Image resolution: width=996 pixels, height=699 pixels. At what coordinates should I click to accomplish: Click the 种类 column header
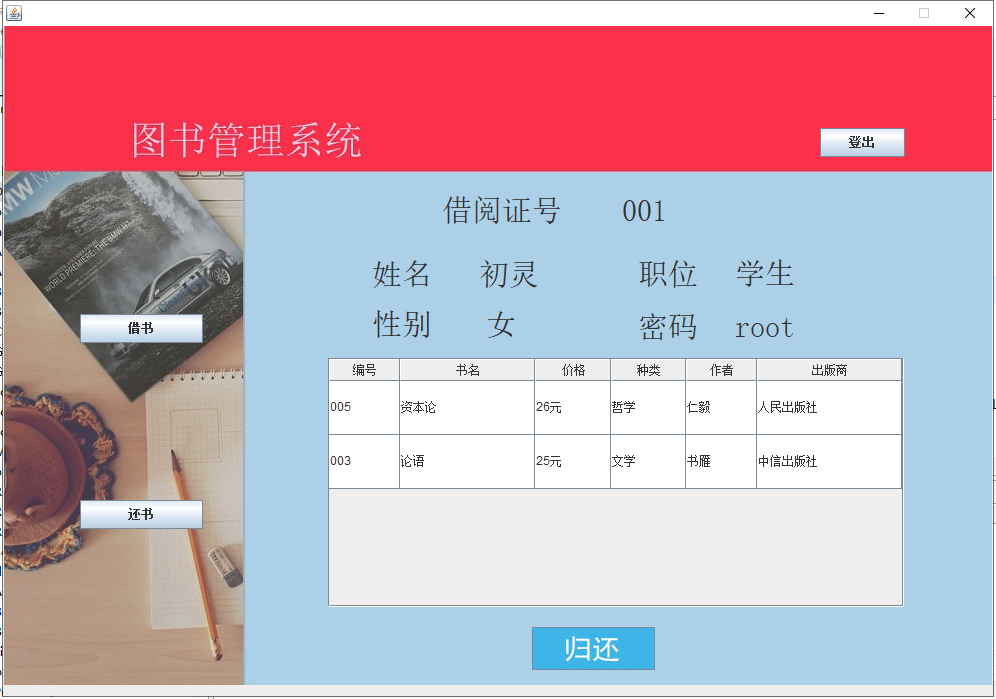click(x=648, y=370)
